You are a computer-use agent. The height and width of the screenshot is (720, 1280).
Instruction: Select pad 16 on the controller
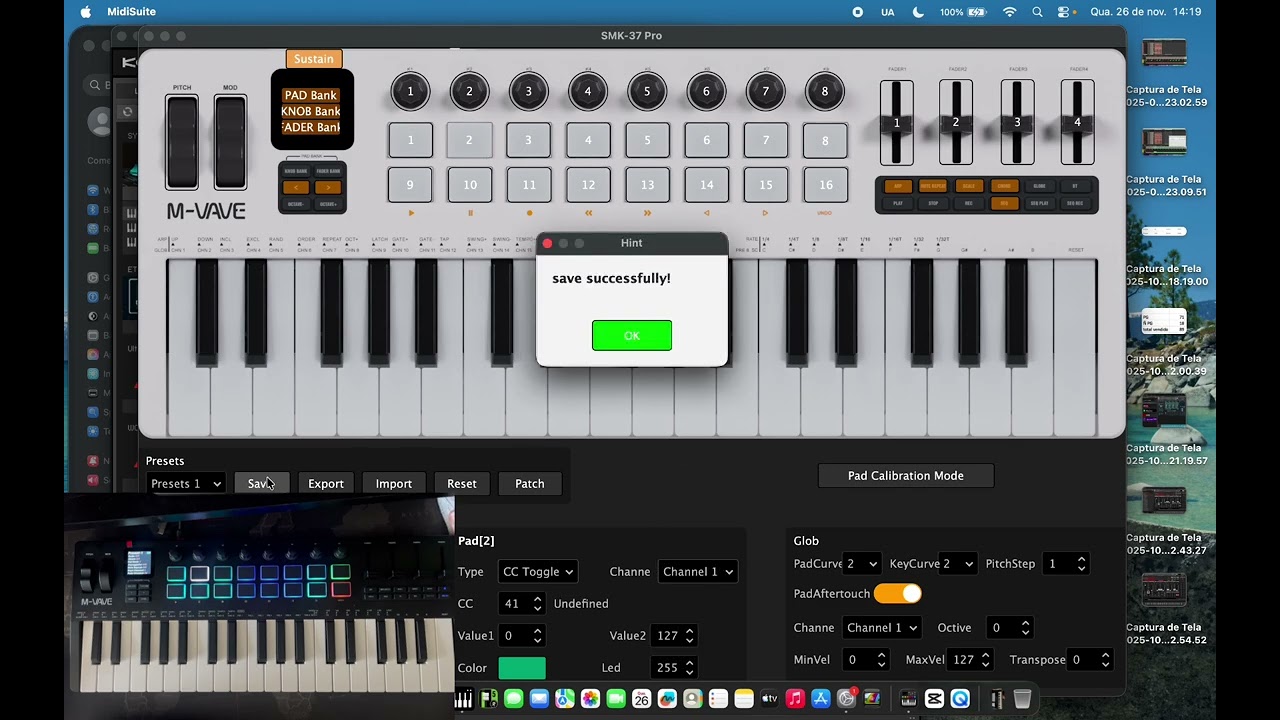[825, 185]
